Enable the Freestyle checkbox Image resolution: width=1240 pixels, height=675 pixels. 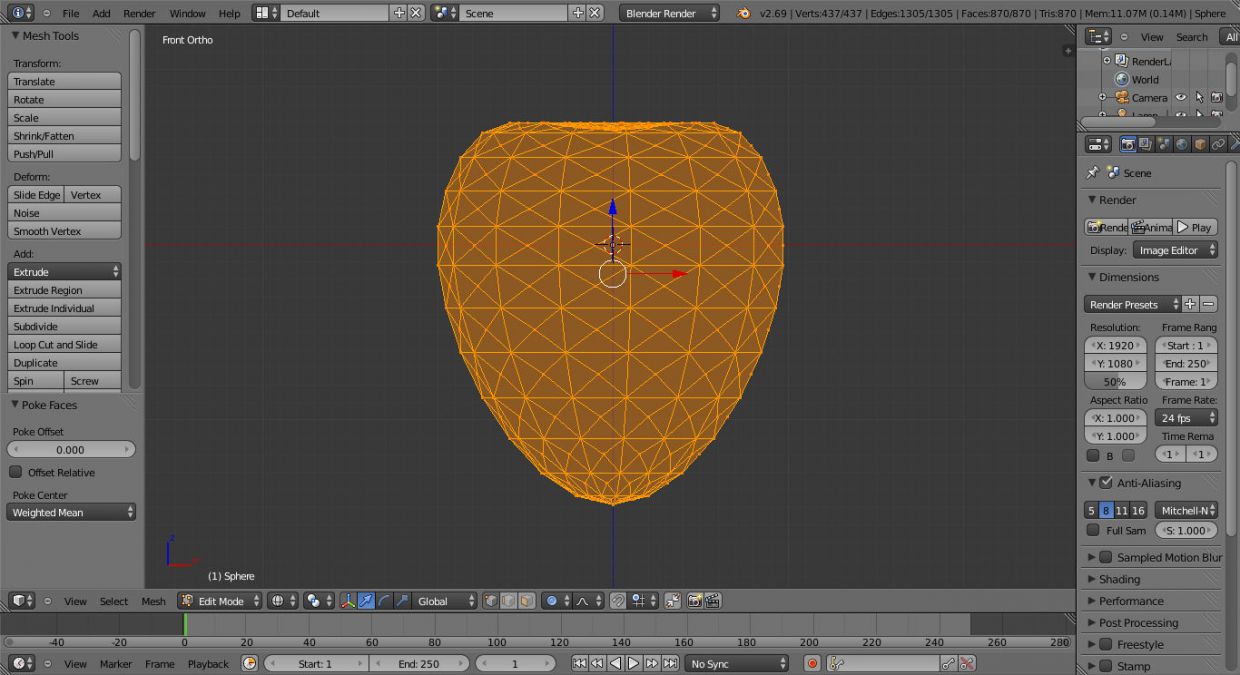pos(1105,644)
